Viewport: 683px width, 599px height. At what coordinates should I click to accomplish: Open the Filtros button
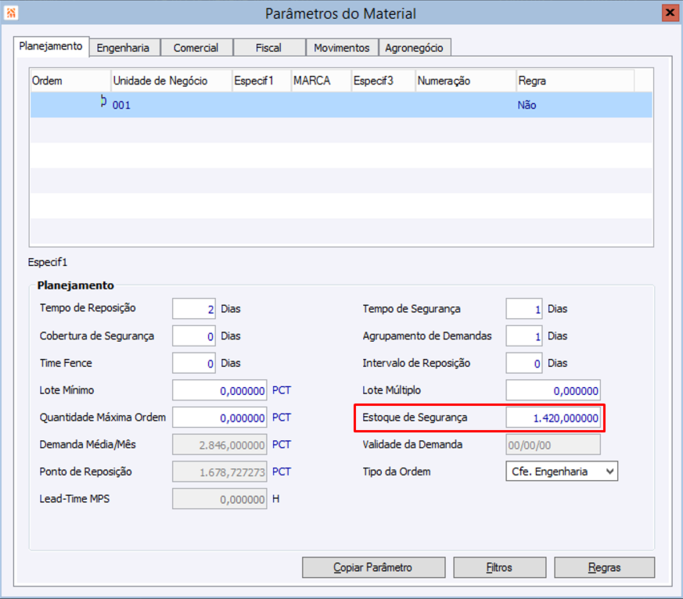click(500, 567)
